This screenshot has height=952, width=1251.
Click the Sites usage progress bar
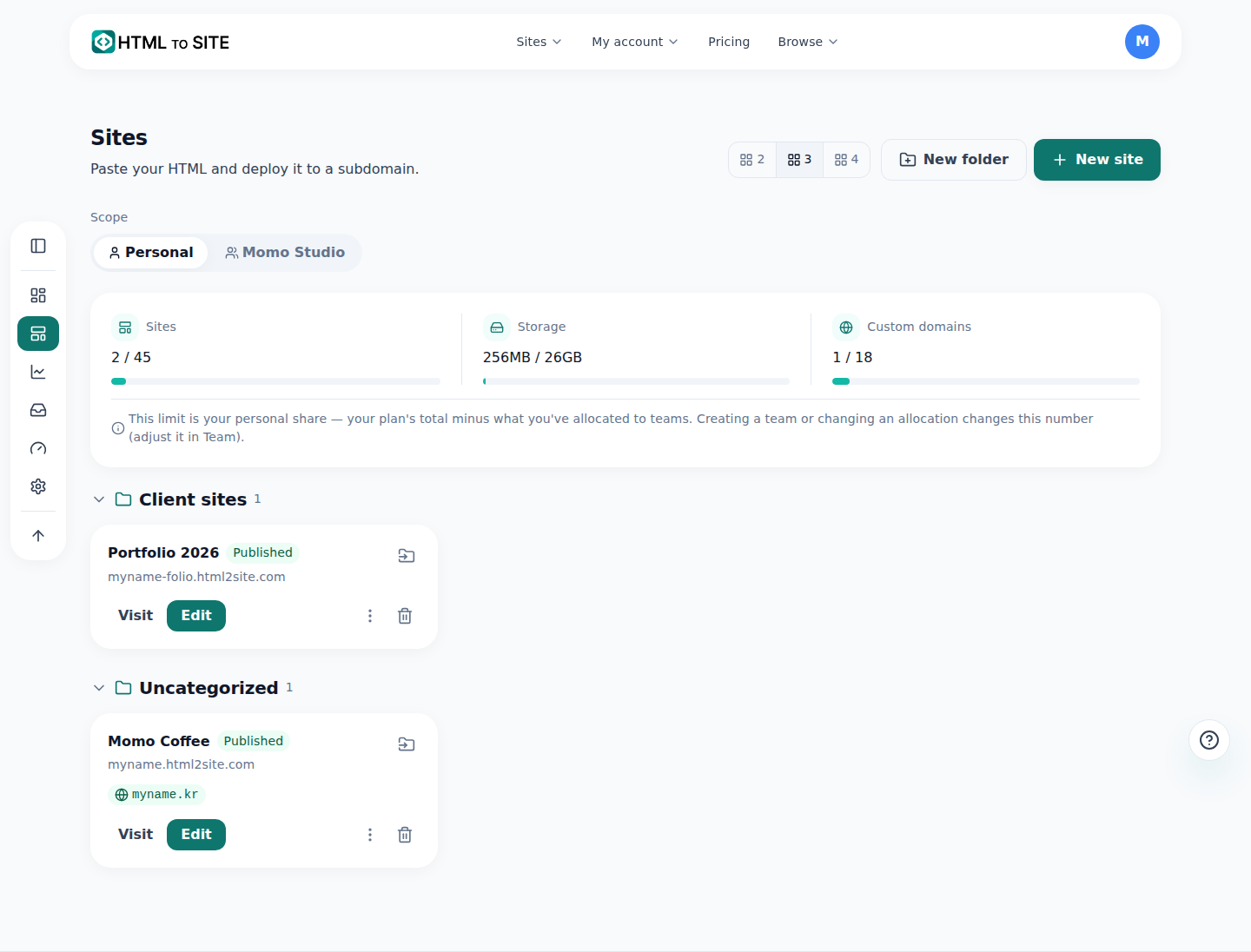[x=275, y=381]
